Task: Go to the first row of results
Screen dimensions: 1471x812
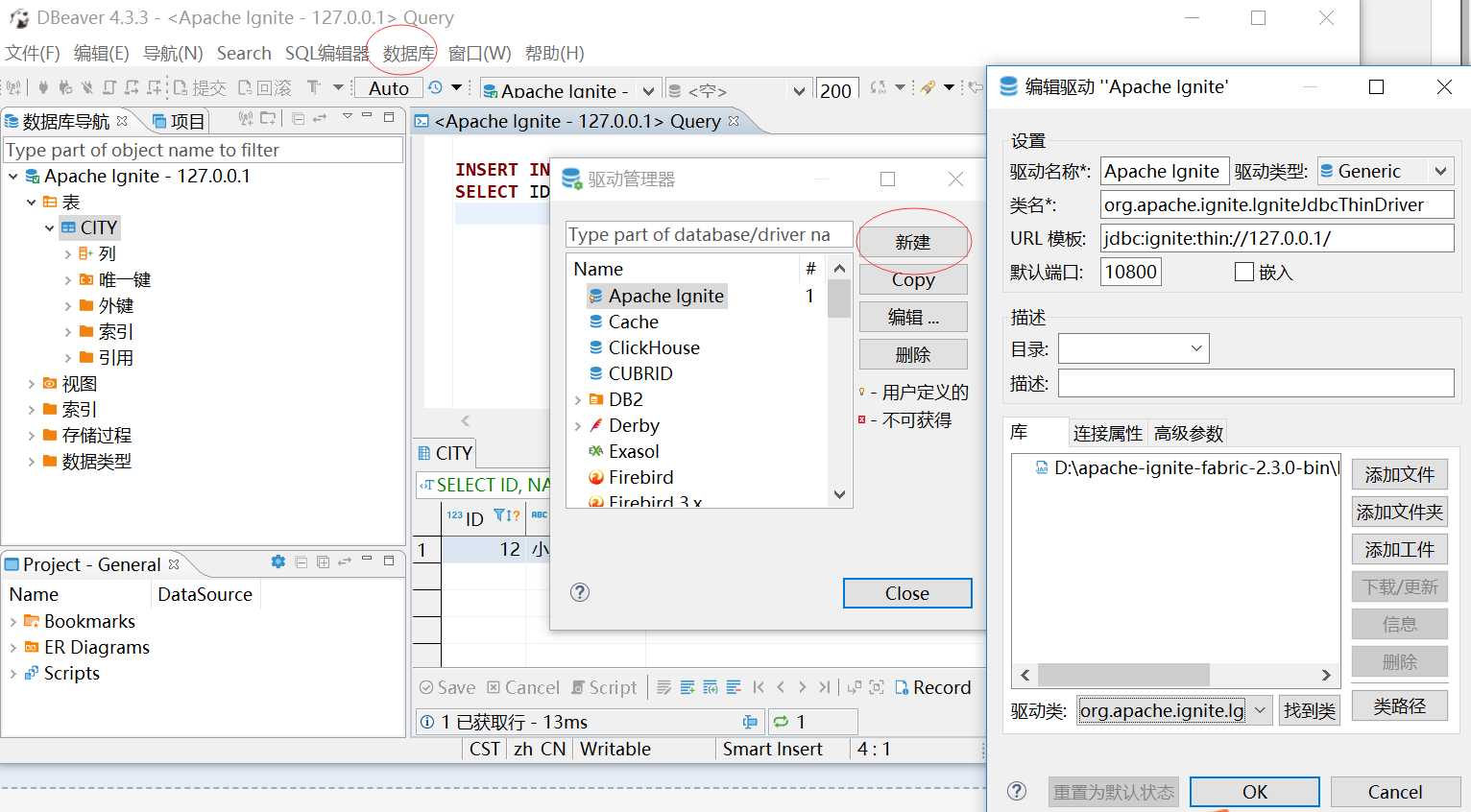Action: click(x=759, y=687)
